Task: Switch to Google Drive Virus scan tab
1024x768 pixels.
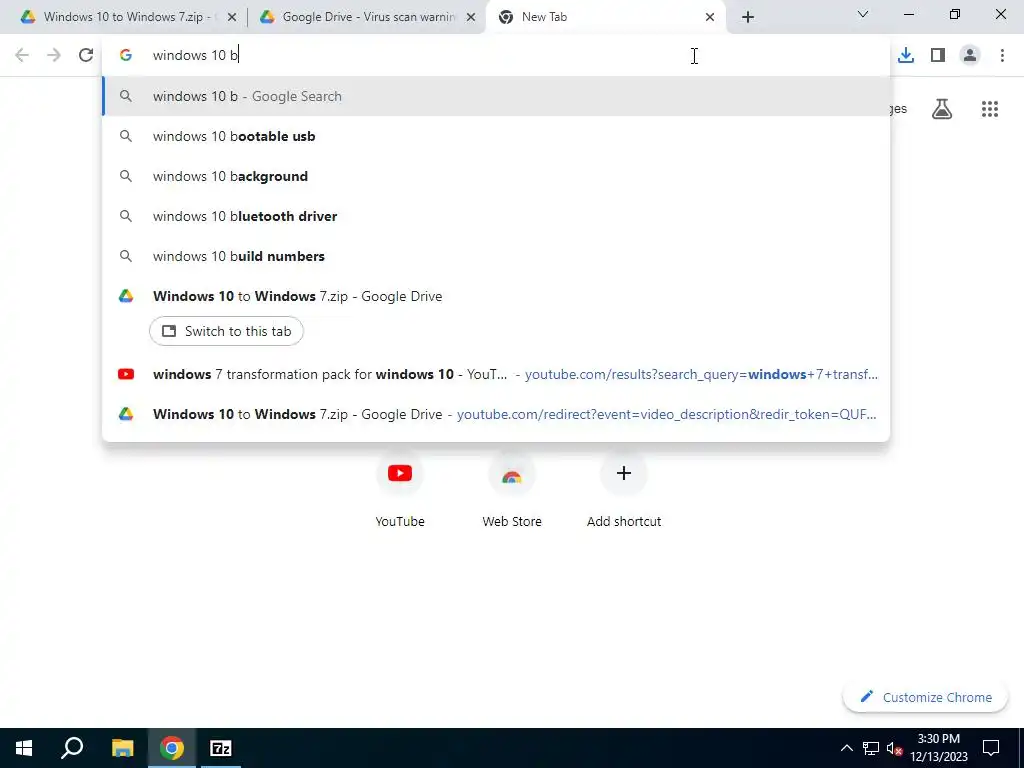Action: click(368, 17)
